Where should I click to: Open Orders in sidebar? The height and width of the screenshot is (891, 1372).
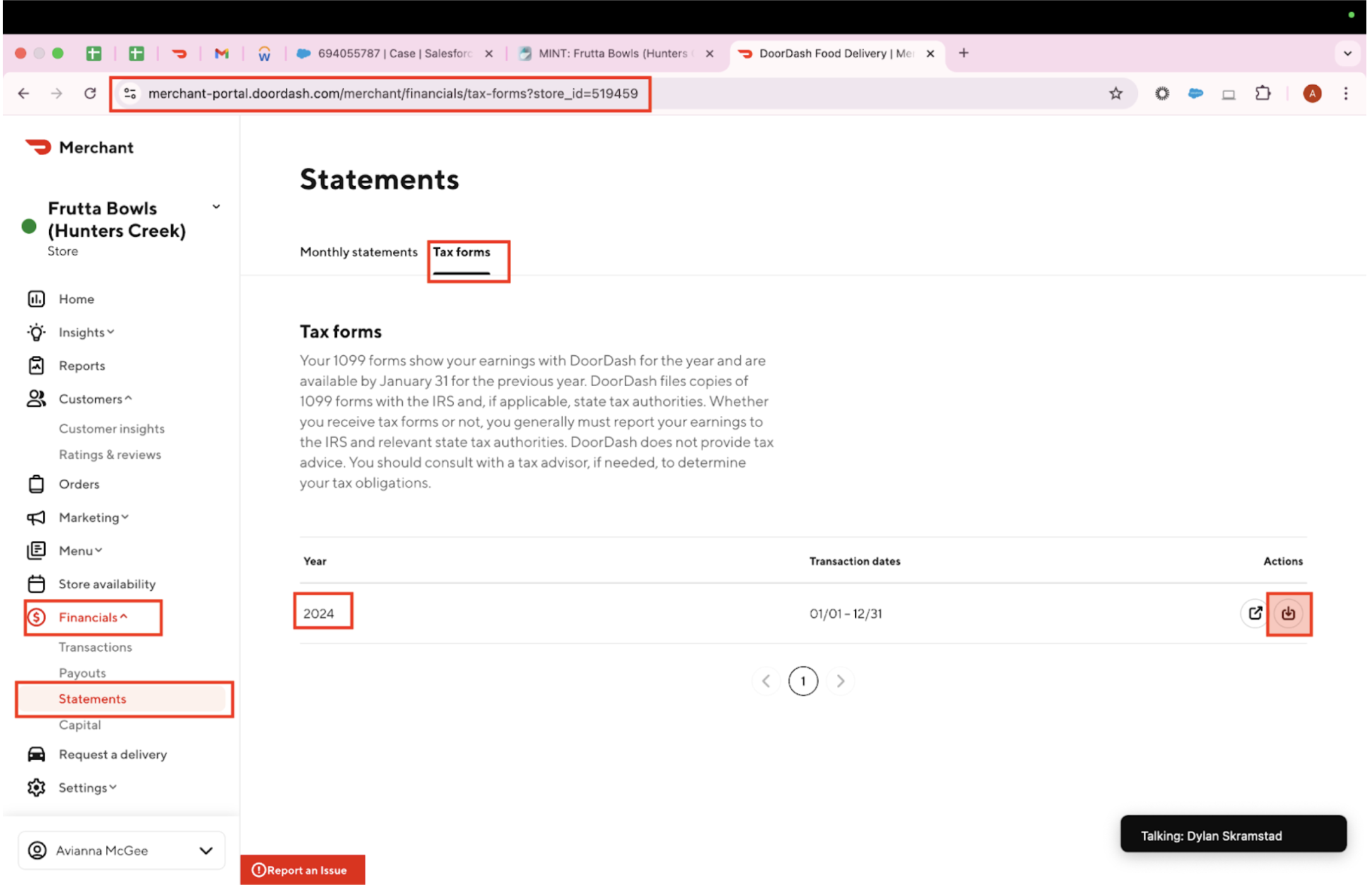point(79,484)
